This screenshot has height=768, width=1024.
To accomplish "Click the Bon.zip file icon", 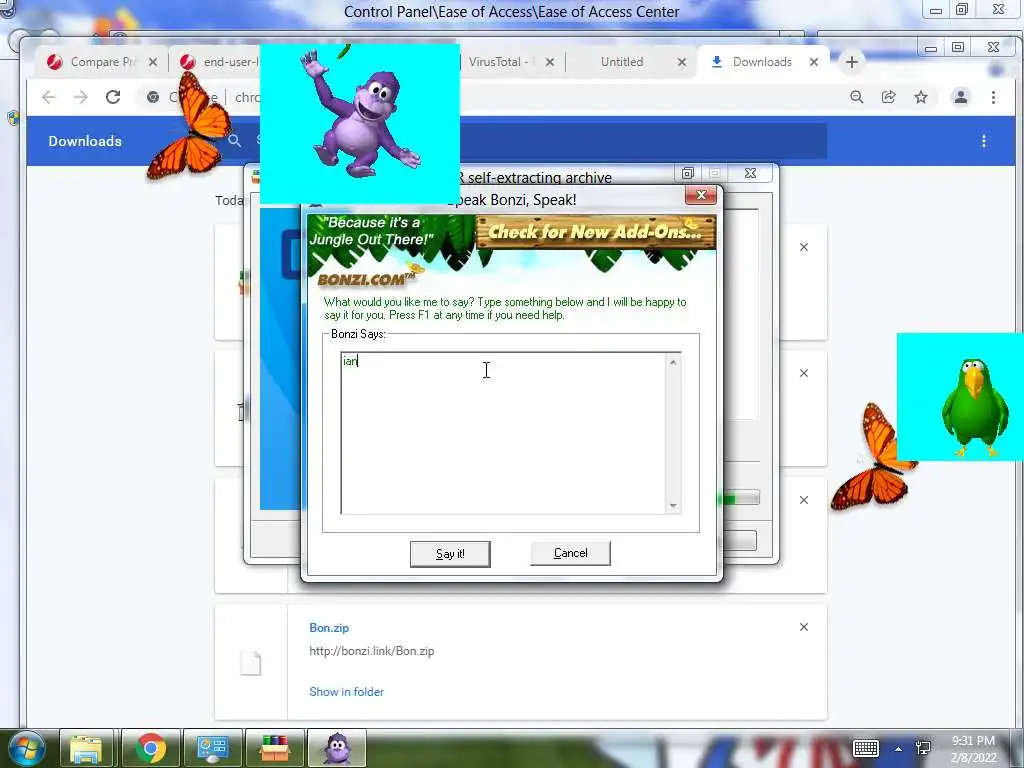I will click(x=251, y=663).
